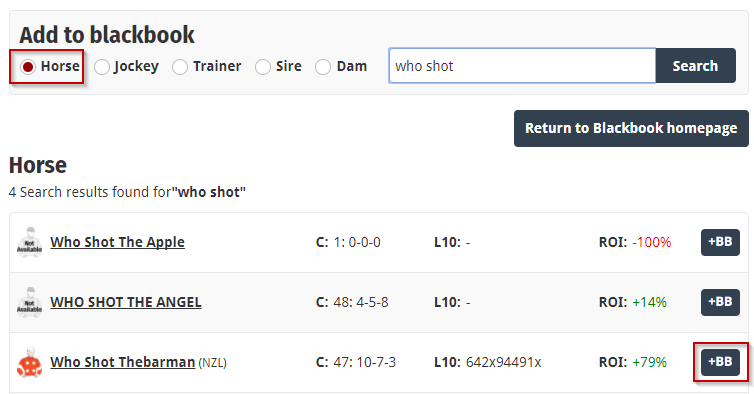Open the Who Shot Thebarman horse page
The height and width of the screenshot is (394, 754).
(123, 362)
